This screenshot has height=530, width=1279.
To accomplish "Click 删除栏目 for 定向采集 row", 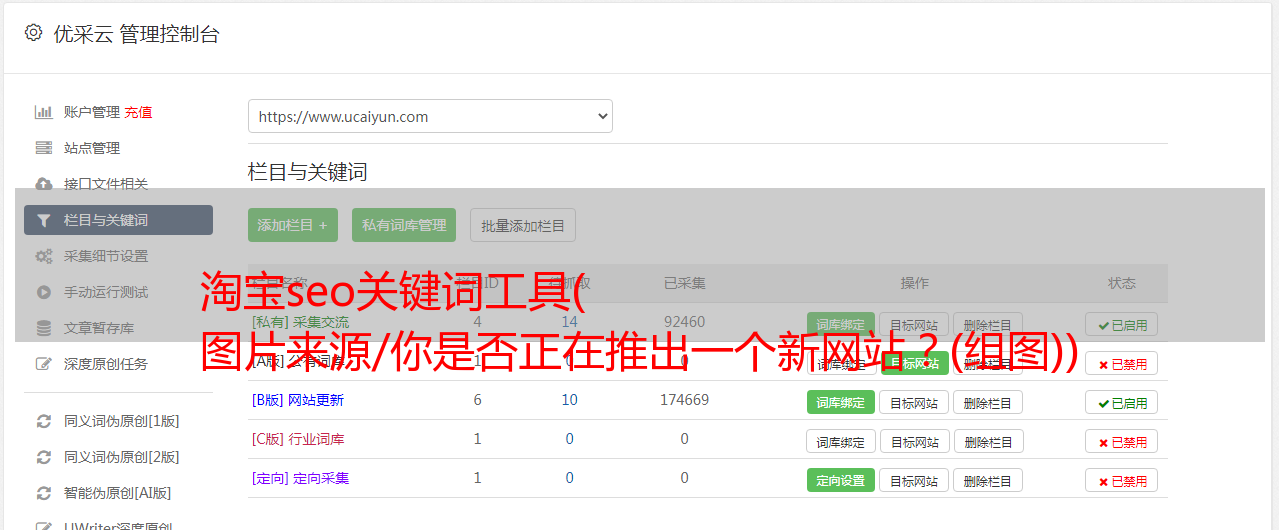I will tap(988, 481).
